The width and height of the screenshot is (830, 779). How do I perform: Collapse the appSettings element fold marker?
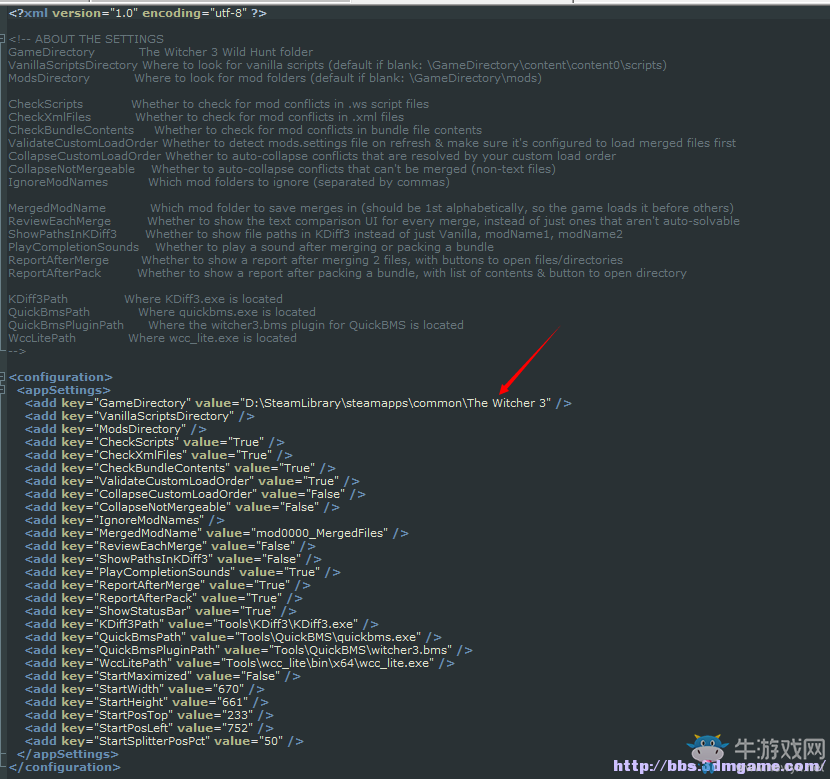[x=3, y=391]
